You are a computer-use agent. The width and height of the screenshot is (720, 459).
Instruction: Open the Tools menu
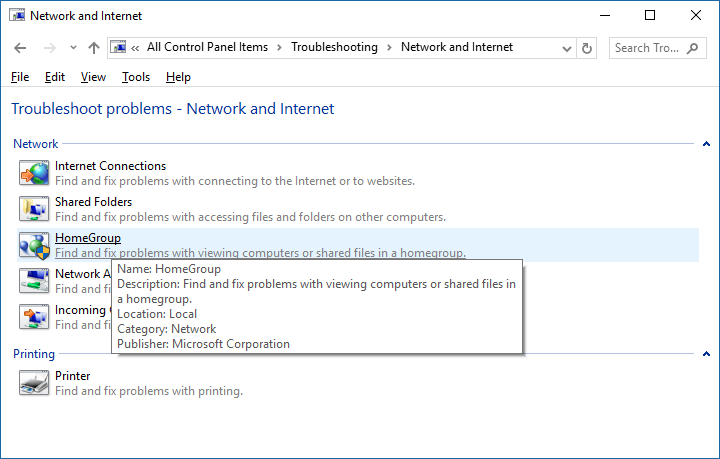coord(136,77)
